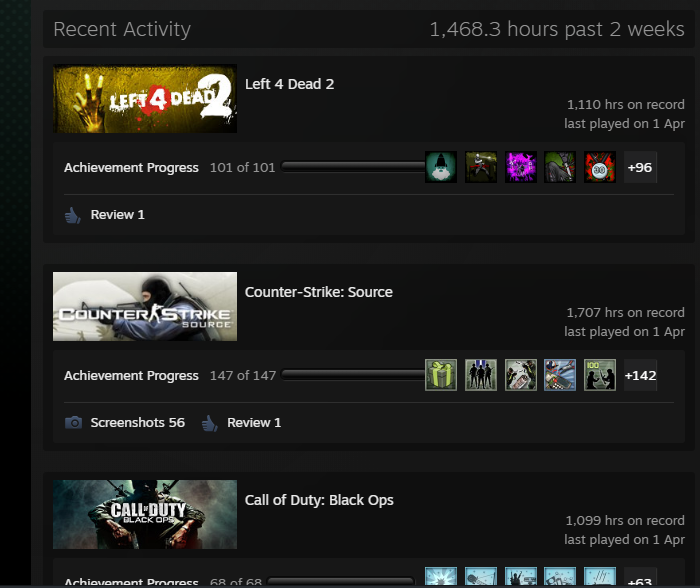The height and width of the screenshot is (588, 700).
Task: Click the 1,468.3 hours past 2 weeks text
Action: (x=557, y=29)
